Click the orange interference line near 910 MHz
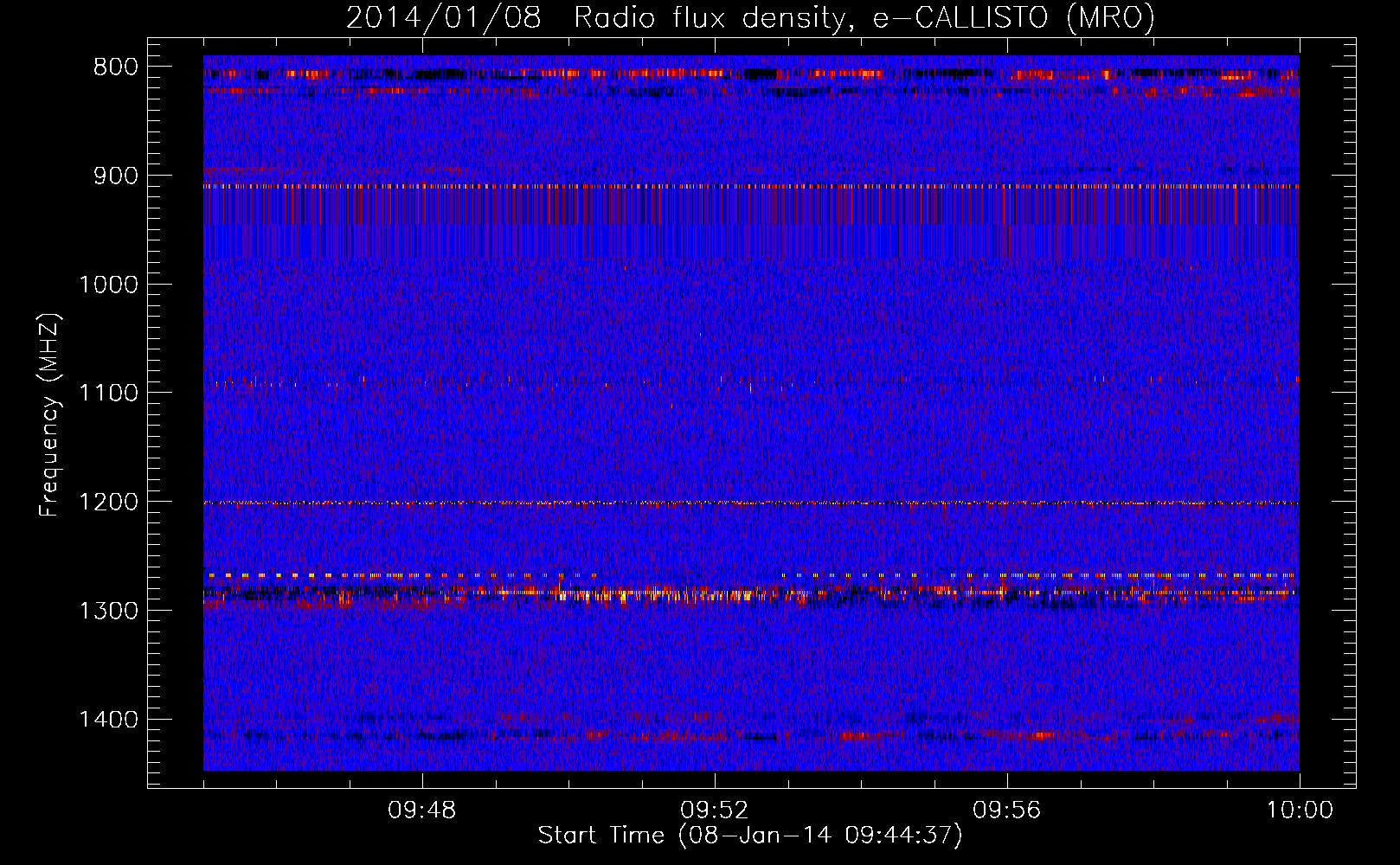This screenshot has height=865, width=1400. [751, 186]
